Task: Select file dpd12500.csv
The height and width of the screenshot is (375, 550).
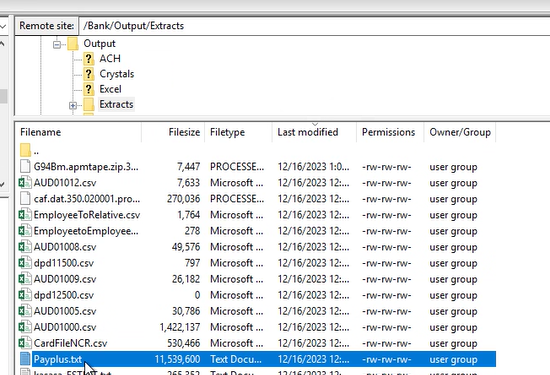Action: 63,295
